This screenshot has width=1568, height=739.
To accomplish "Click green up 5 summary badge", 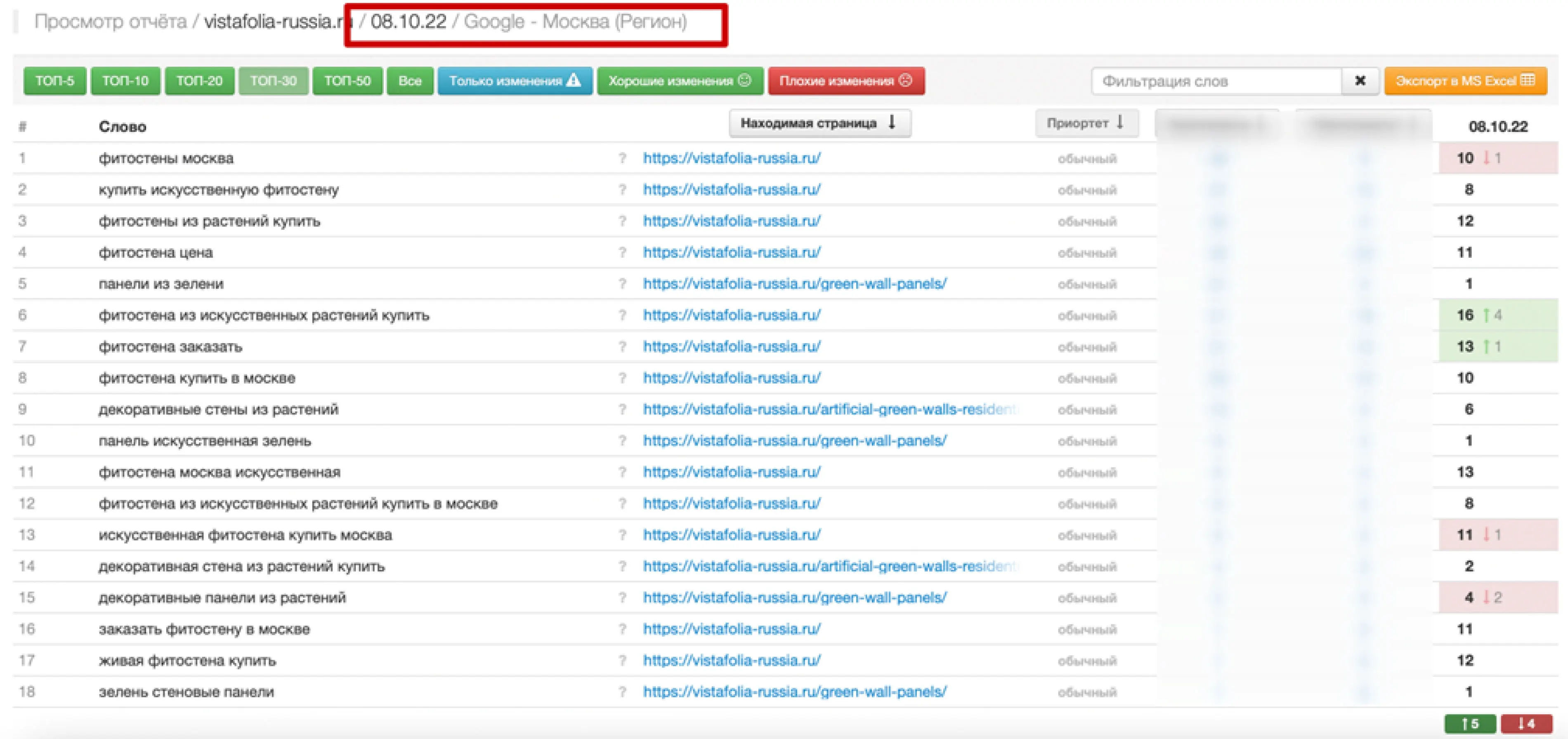I will click(1470, 723).
